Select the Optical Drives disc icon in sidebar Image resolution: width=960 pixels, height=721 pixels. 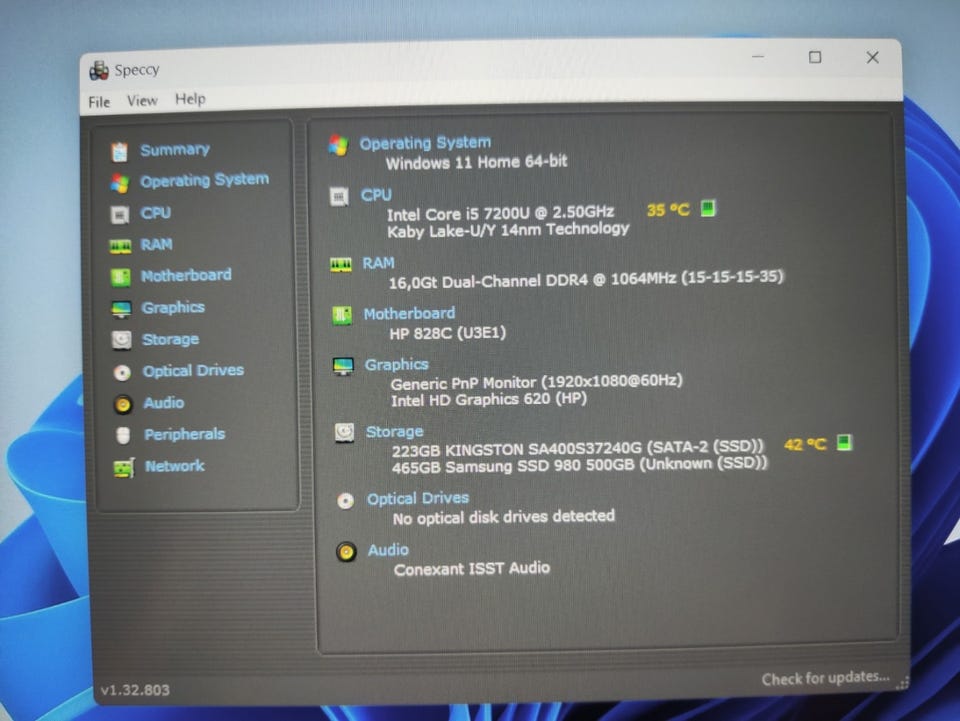tap(122, 372)
